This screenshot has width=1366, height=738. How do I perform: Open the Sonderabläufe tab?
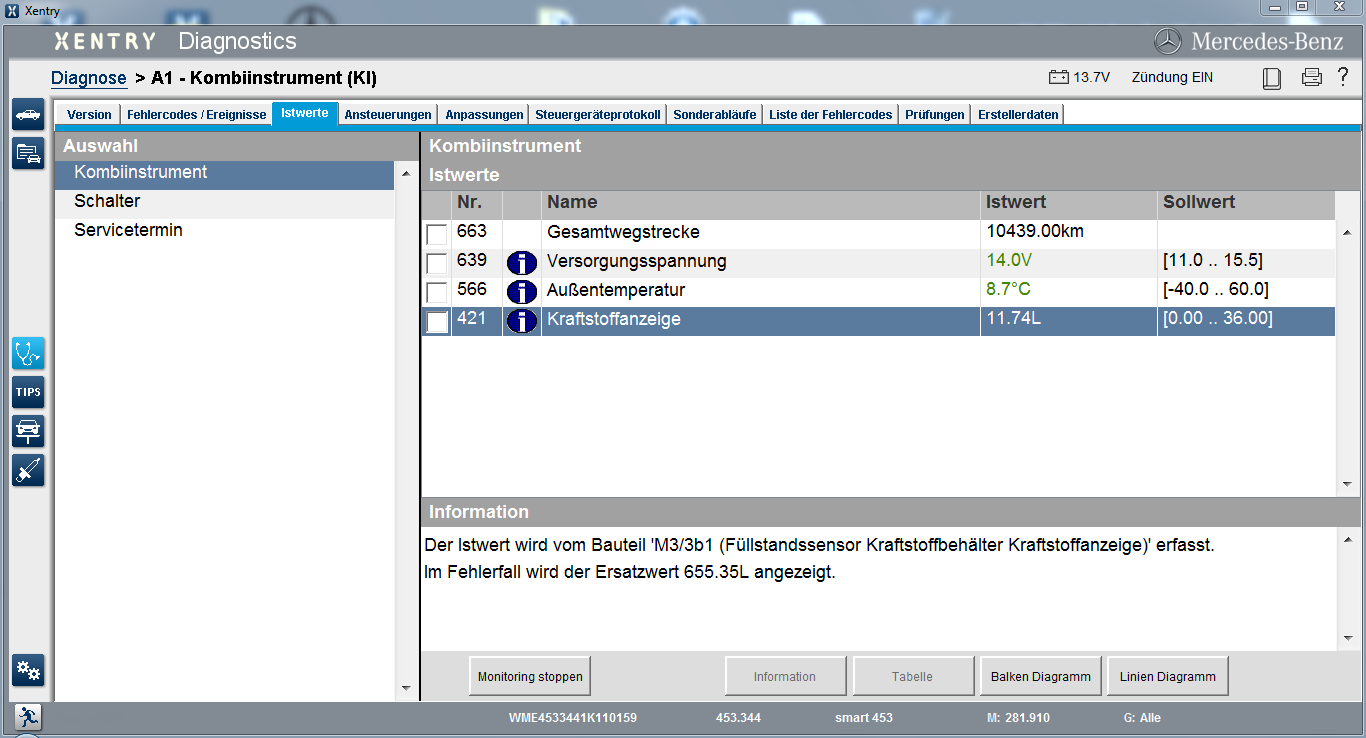(715, 115)
